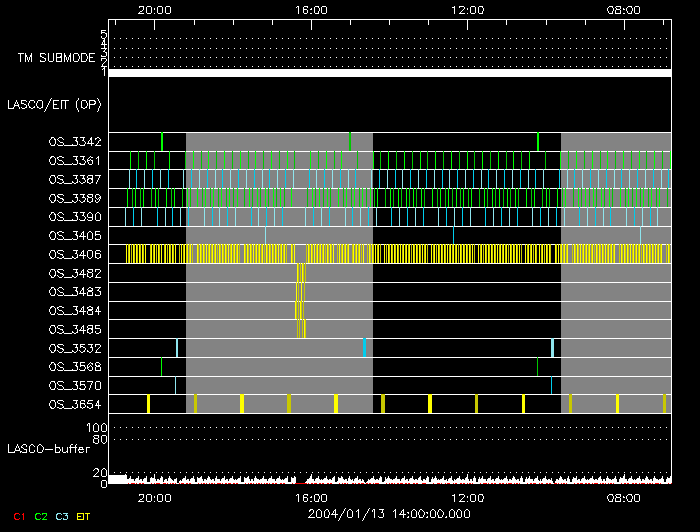Click the green C2 legend entry
The image size is (700, 532).
41,516
